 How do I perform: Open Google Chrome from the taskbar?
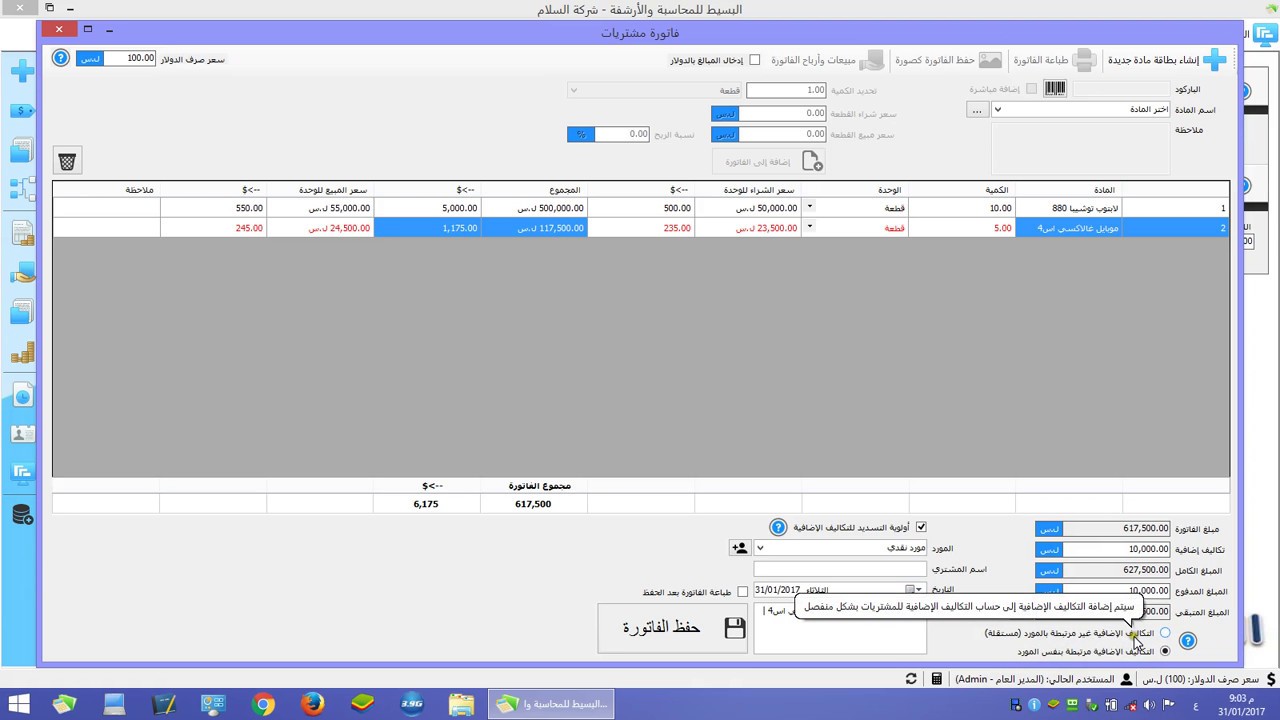click(x=263, y=704)
